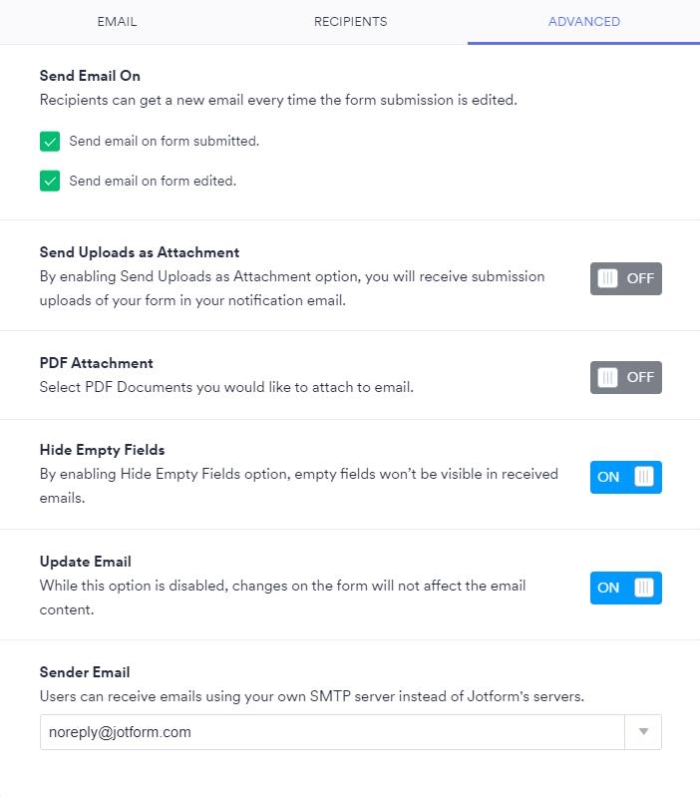Screen dimensions: 700x797
Task: Click the "Send email on form edited." label
Action: coord(152,181)
